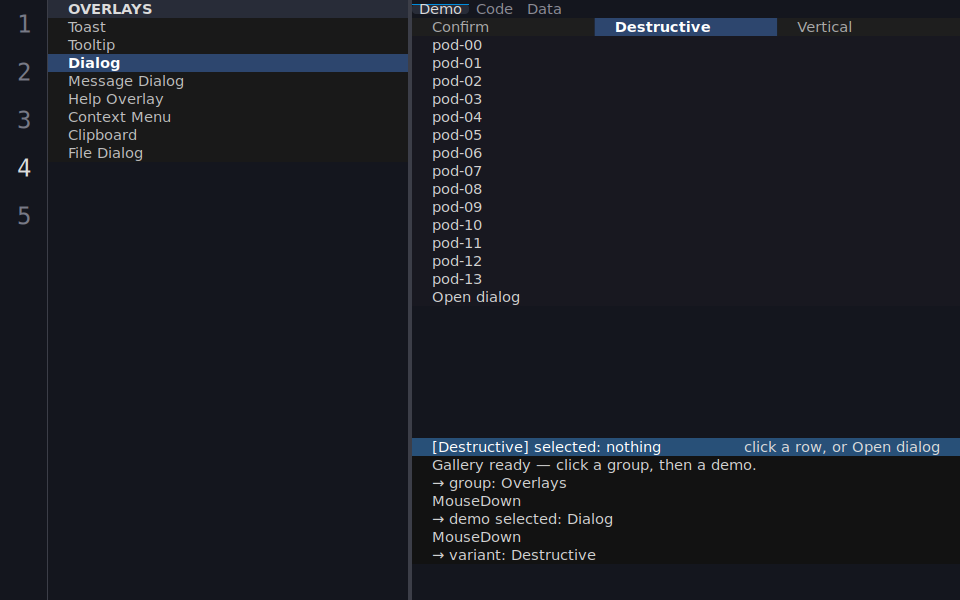Select group number 3 in sidebar
Image resolution: width=960 pixels, height=600 pixels.
24,120
